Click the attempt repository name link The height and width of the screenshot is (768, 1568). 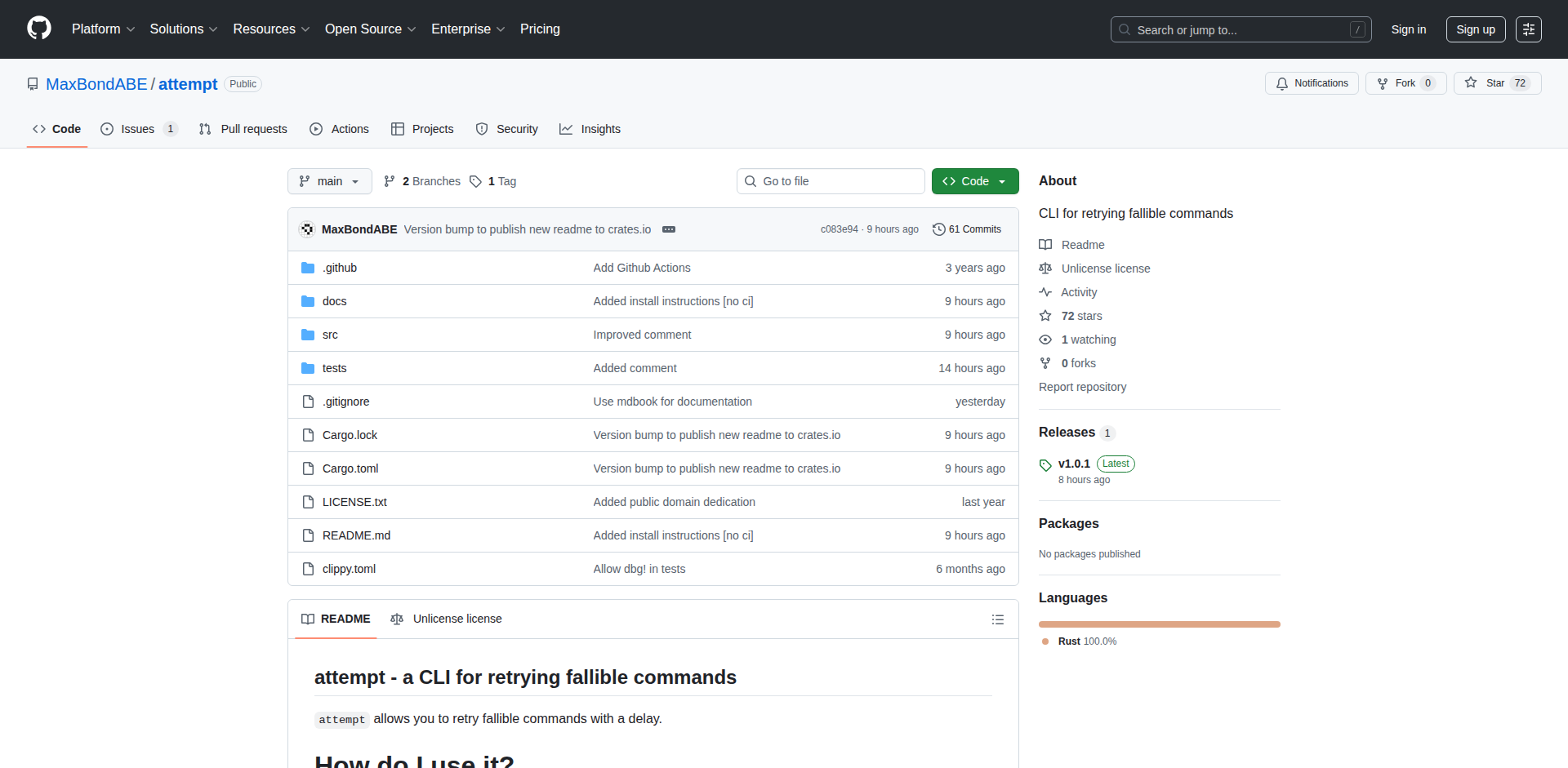188,84
